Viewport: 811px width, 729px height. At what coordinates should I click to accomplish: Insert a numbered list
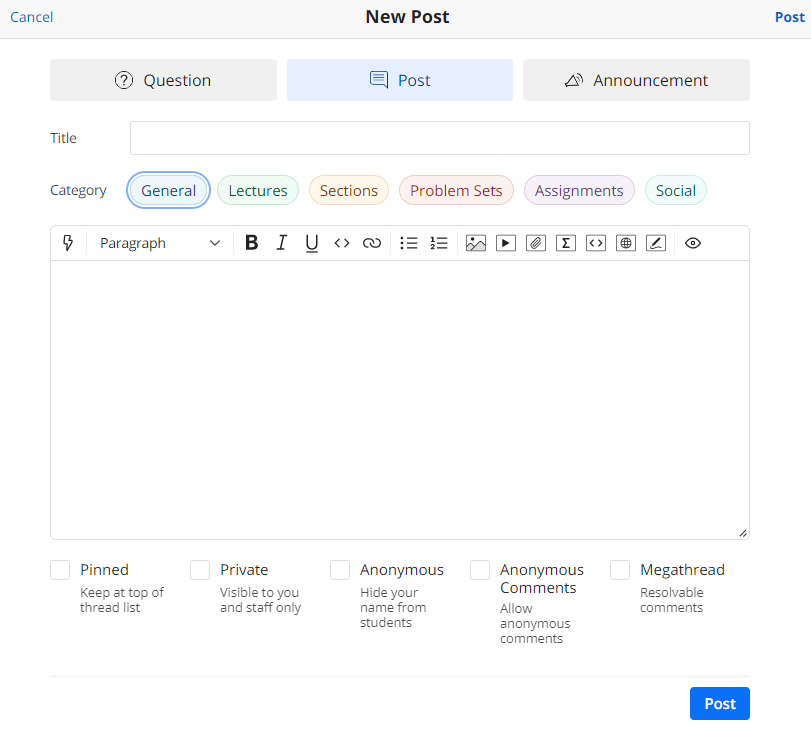point(439,243)
